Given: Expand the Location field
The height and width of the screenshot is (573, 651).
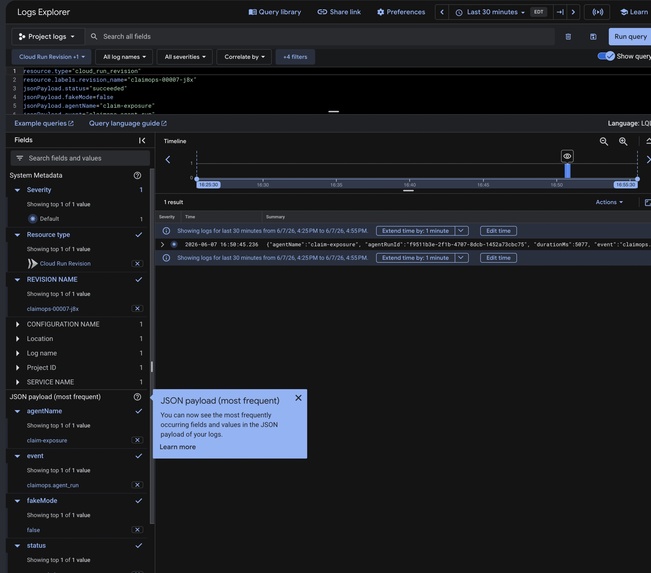Looking at the screenshot, I should (x=17, y=339).
